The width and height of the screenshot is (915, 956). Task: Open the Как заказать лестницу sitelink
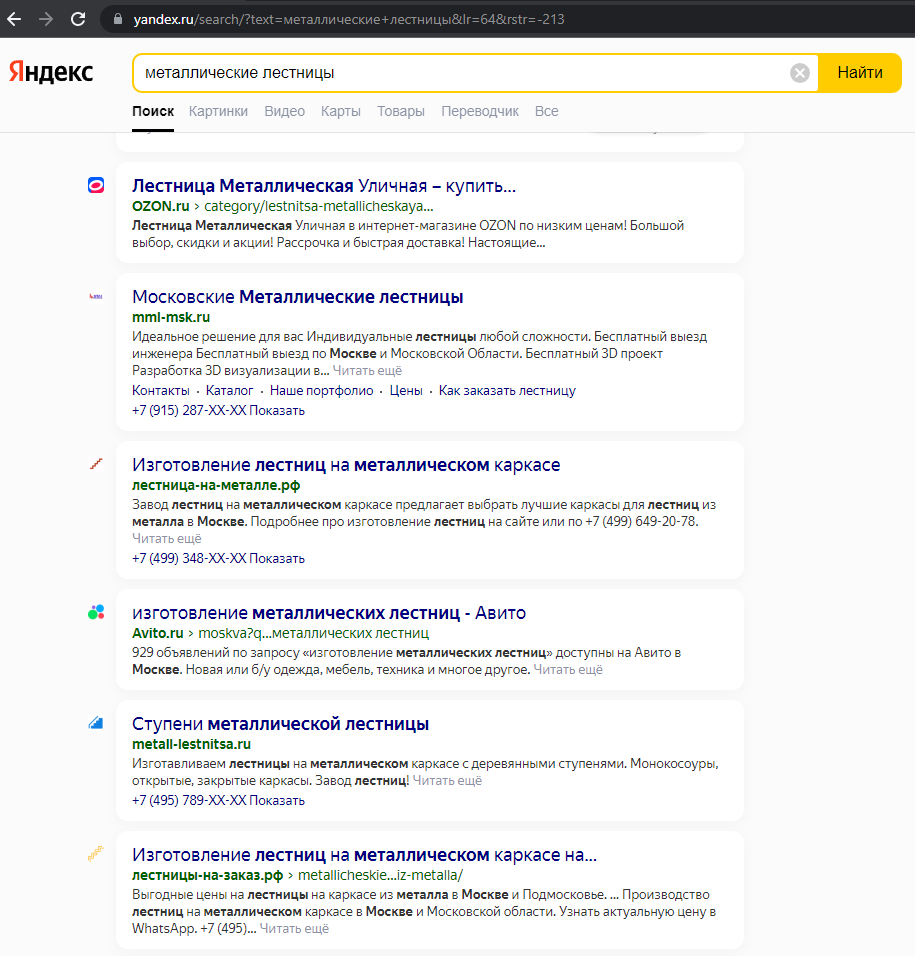coord(507,391)
